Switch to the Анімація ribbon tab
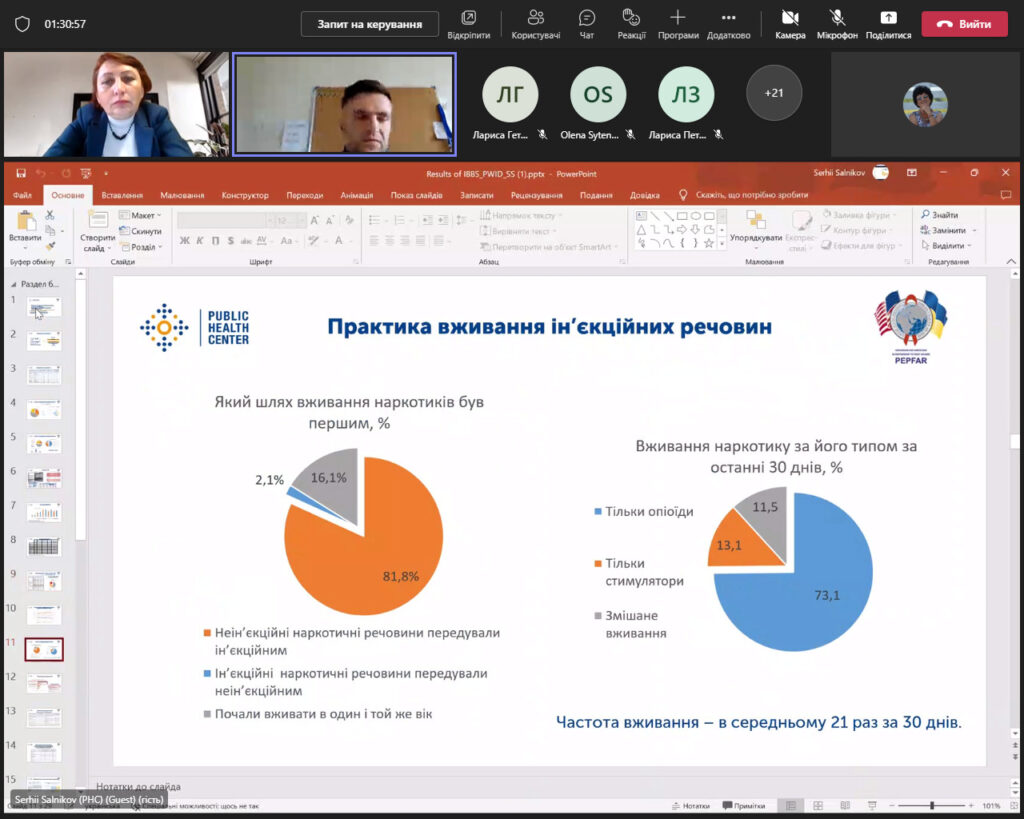 (356, 195)
